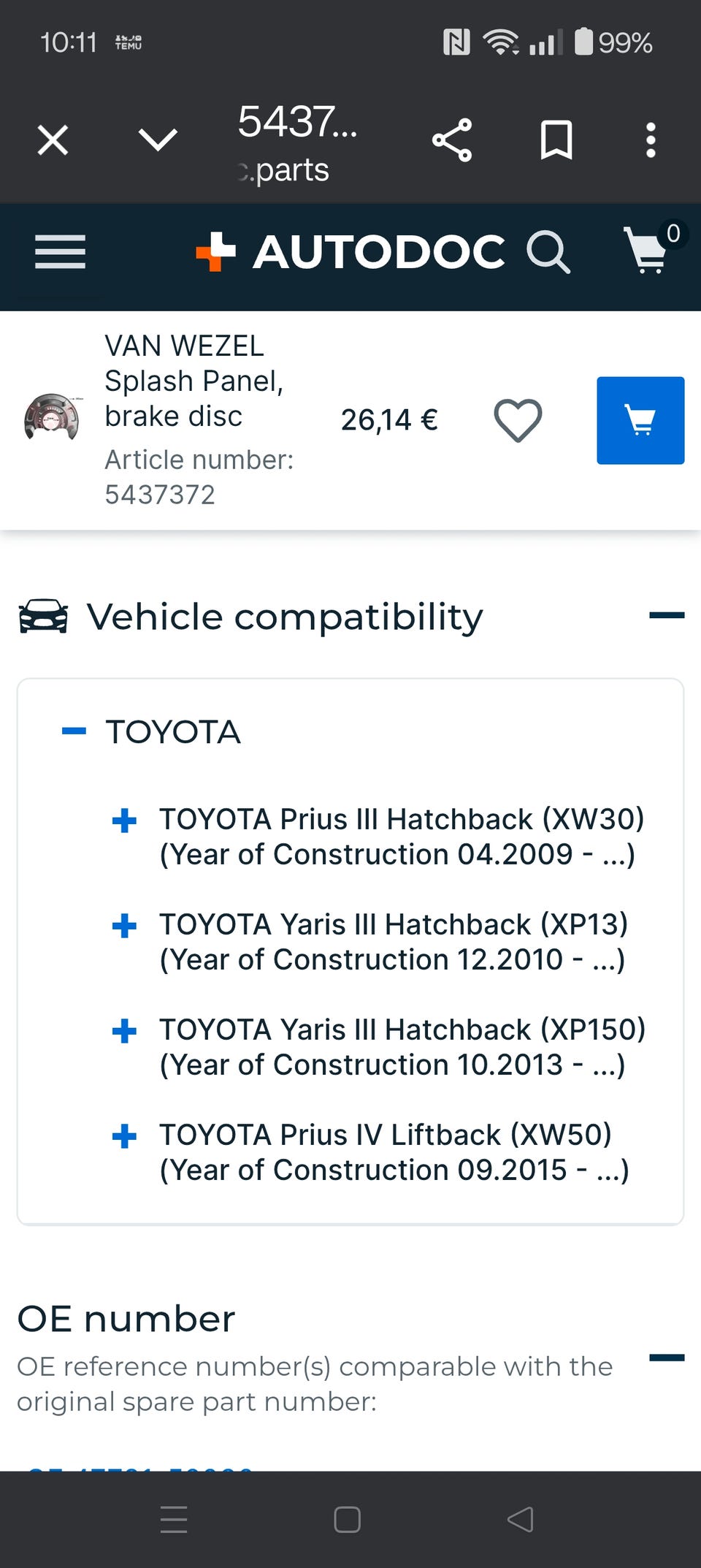Collapse the Vehicle compatibility section
The image size is (701, 1568).
point(667,615)
